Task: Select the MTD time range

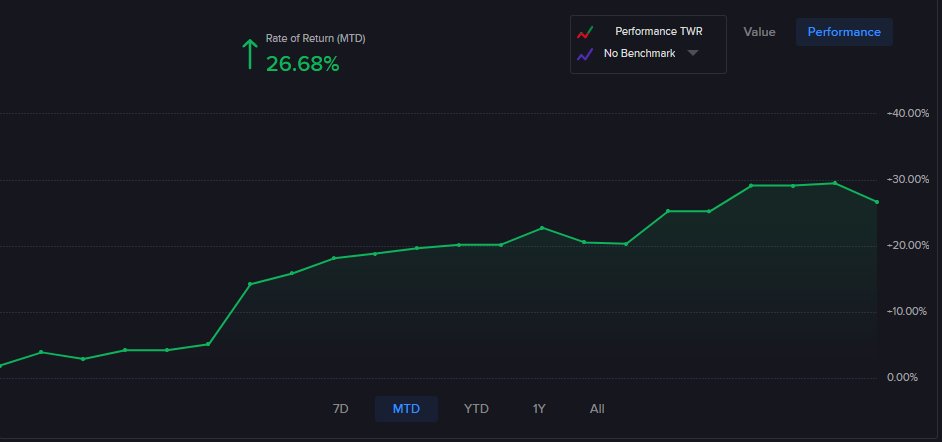Action: click(406, 409)
